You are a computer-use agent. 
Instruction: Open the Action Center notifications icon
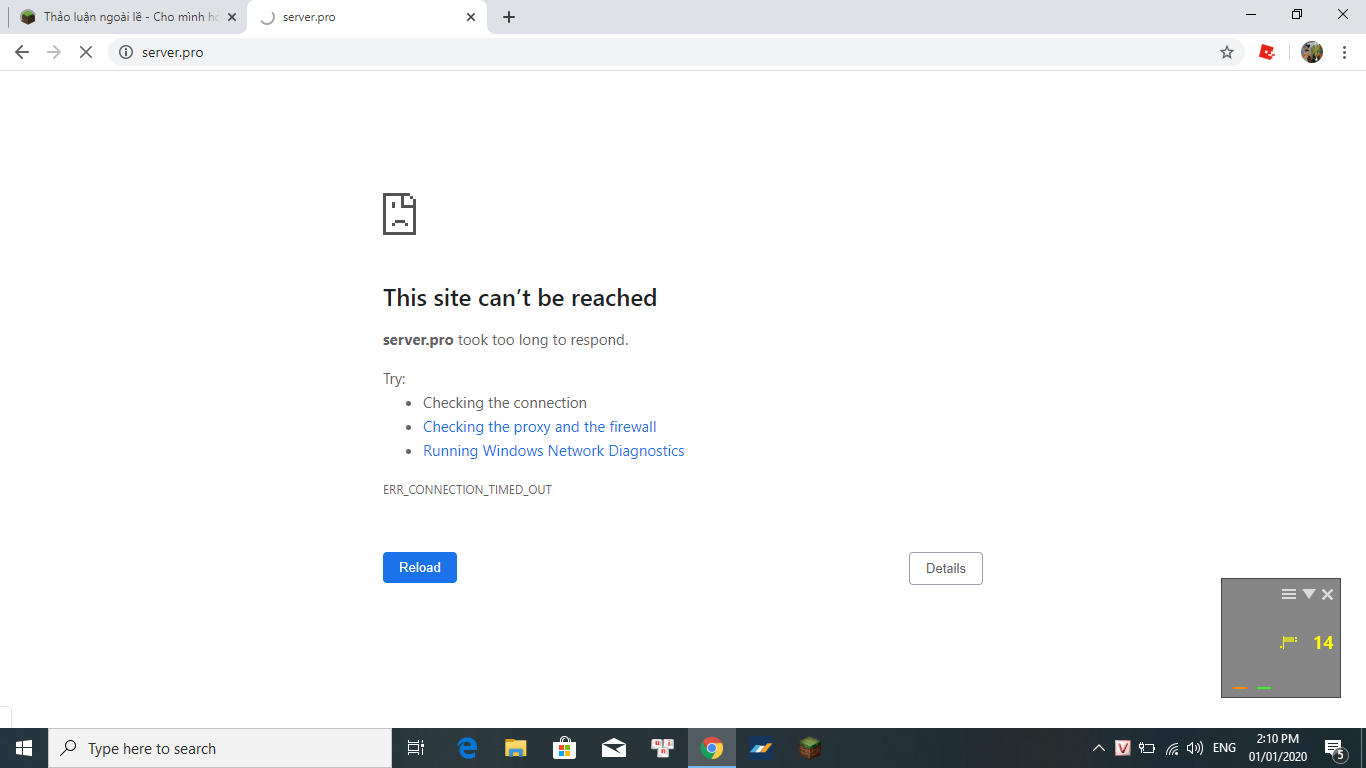[1334, 748]
